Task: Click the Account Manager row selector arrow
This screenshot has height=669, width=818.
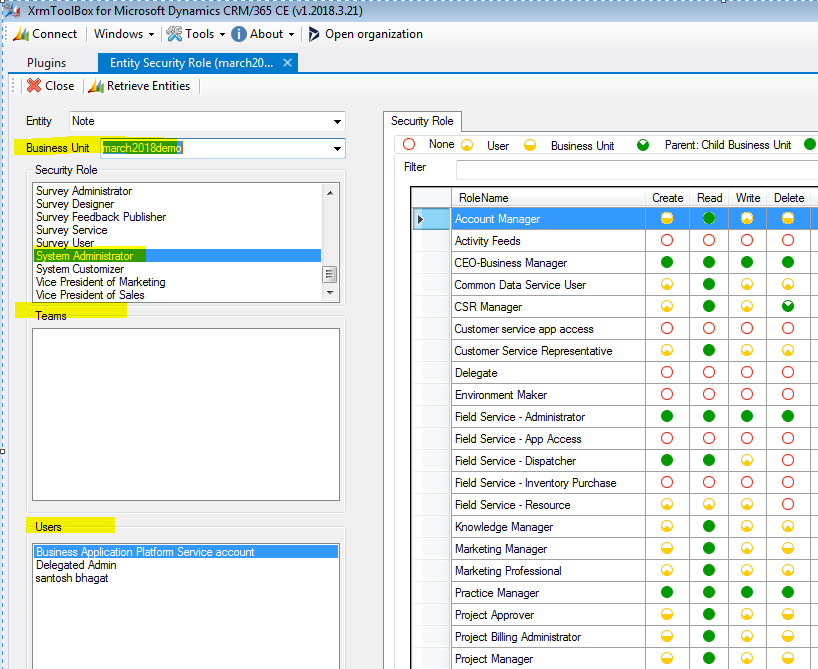Action: pyautogui.click(x=420, y=219)
